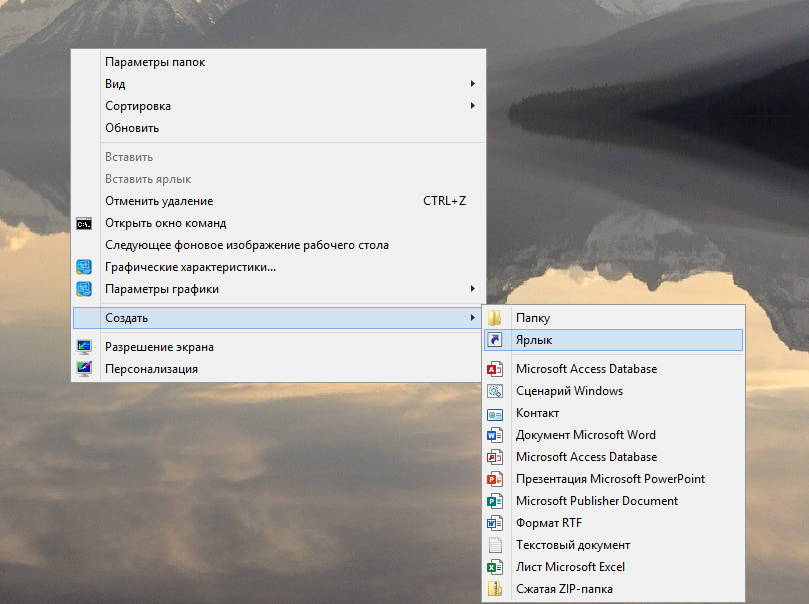Open the Вид menu entry

pyautogui.click(x=278, y=84)
